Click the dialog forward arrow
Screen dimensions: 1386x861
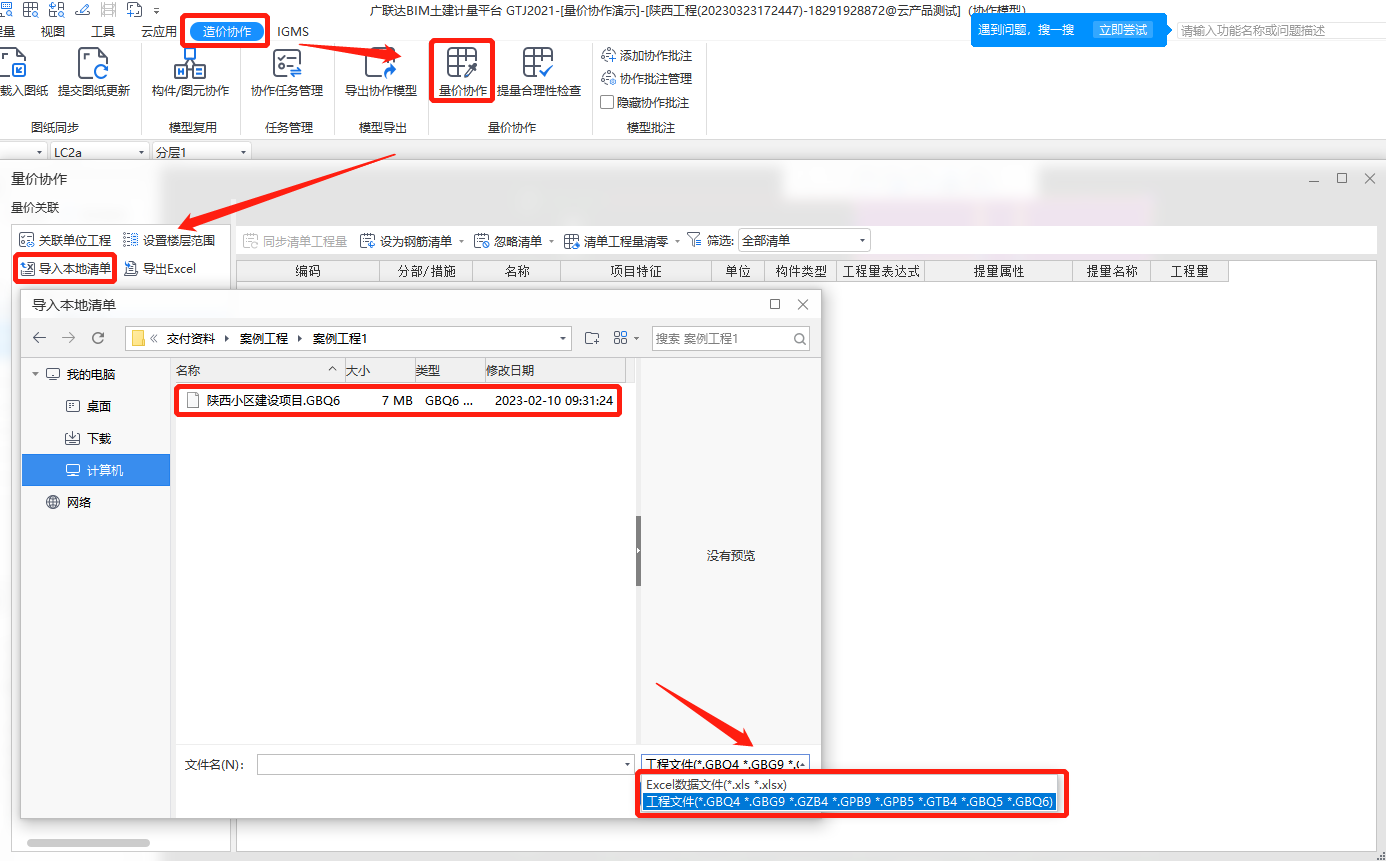point(69,338)
